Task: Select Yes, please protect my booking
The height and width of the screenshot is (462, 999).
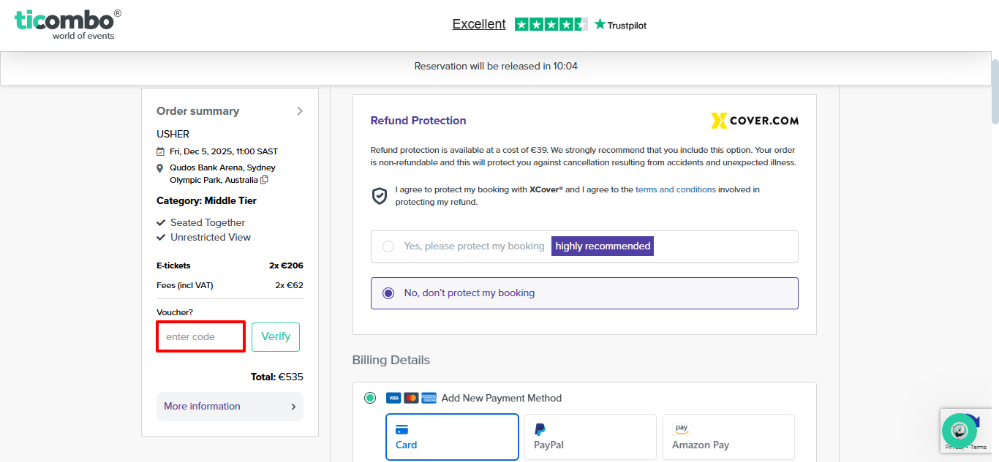Action: click(x=584, y=246)
